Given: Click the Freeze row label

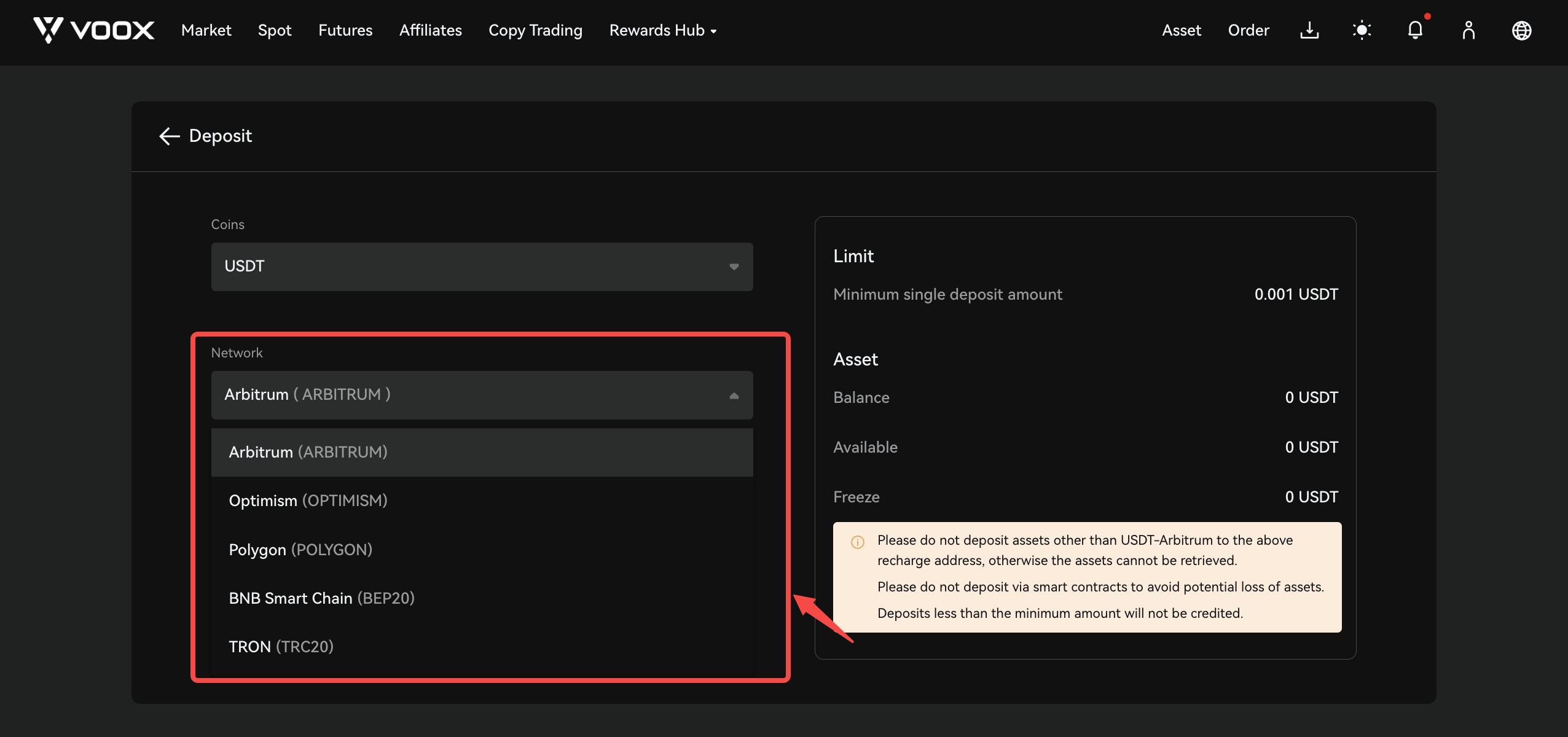Looking at the screenshot, I should [x=857, y=497].
